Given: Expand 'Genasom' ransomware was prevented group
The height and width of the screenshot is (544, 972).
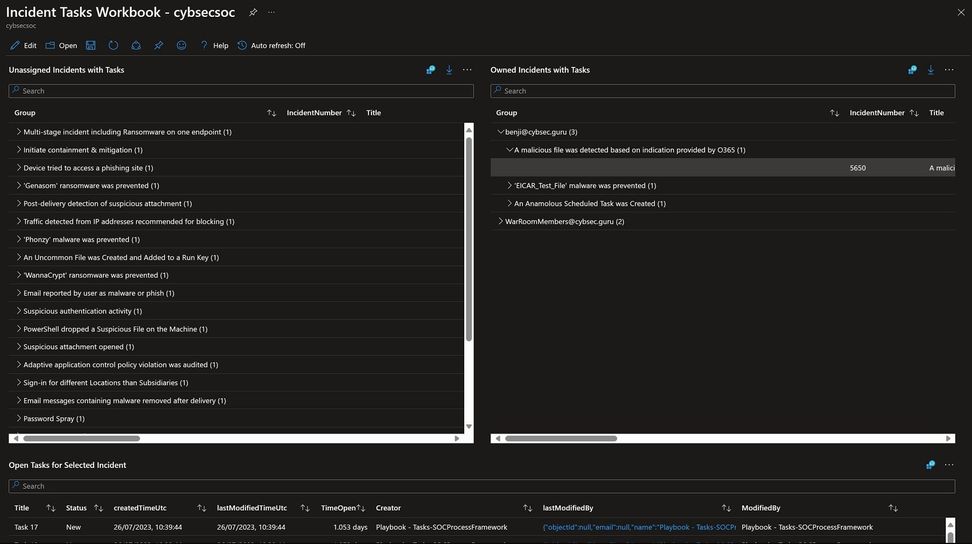Looking at the screenshot, I should point(19,185).
